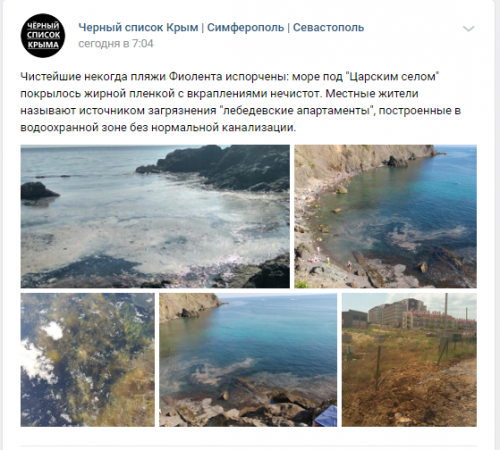Click the fence posts in the construction photo

coord(378,367)
